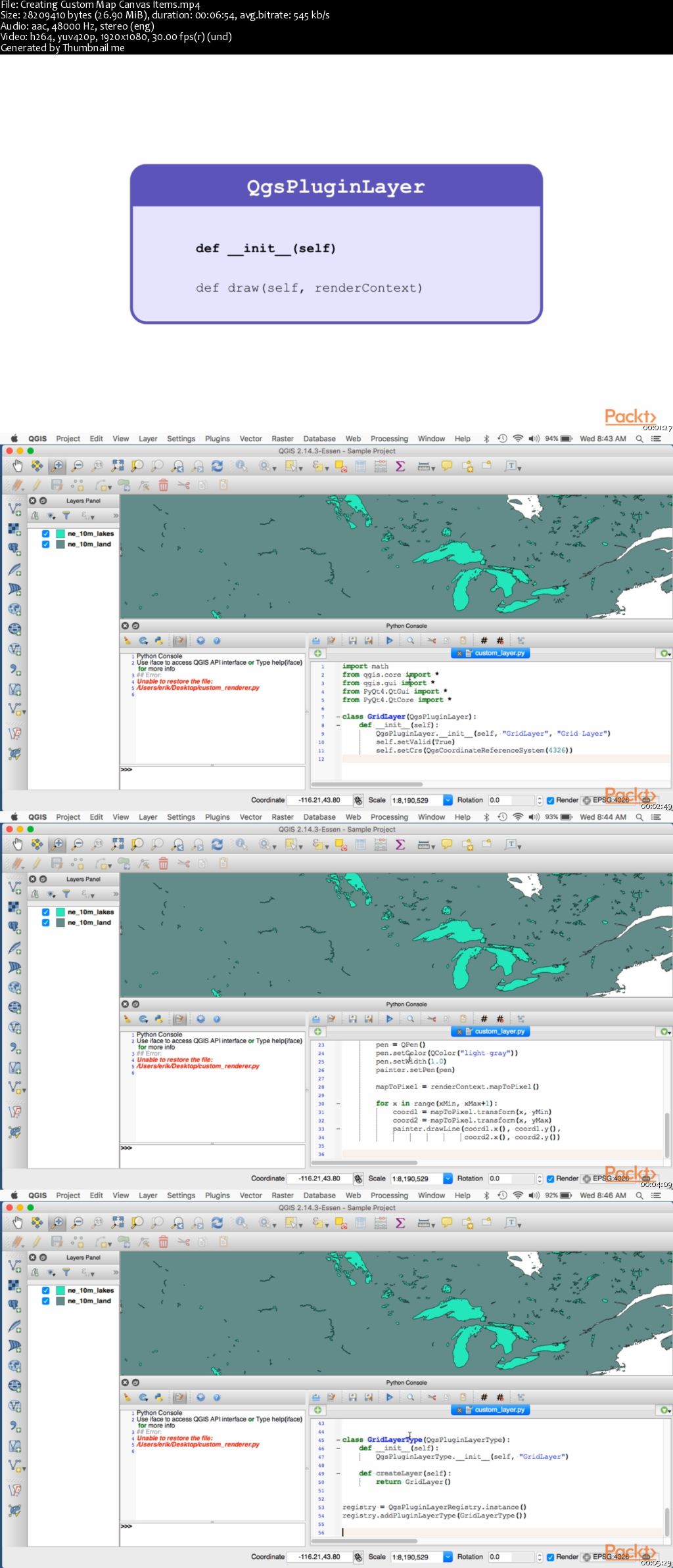Click Map Tips speech bubble, 8:46 AM frame

click(x=447, y=1223)
